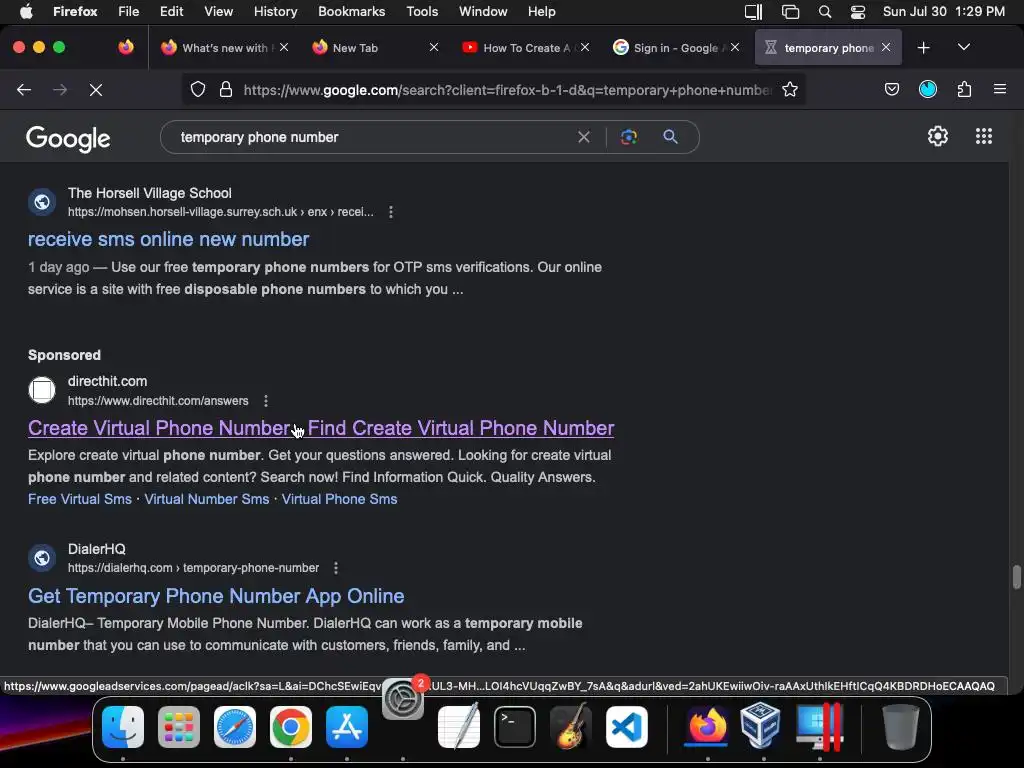Open the Tools menu
The width and height of the screenshot is (1024, 768).
coord(422,12)
